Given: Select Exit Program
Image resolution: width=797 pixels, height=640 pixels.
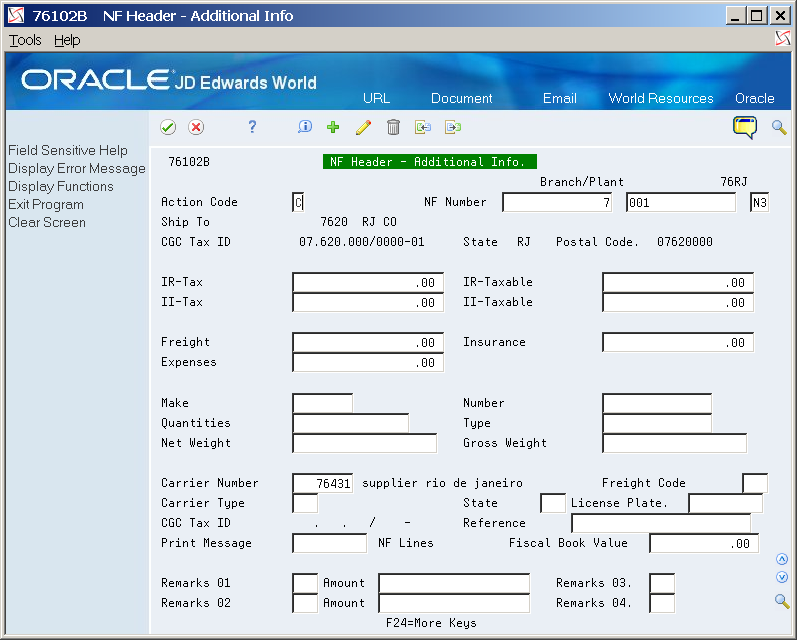Looking at the screenshot, I should [x=46, y=204].
